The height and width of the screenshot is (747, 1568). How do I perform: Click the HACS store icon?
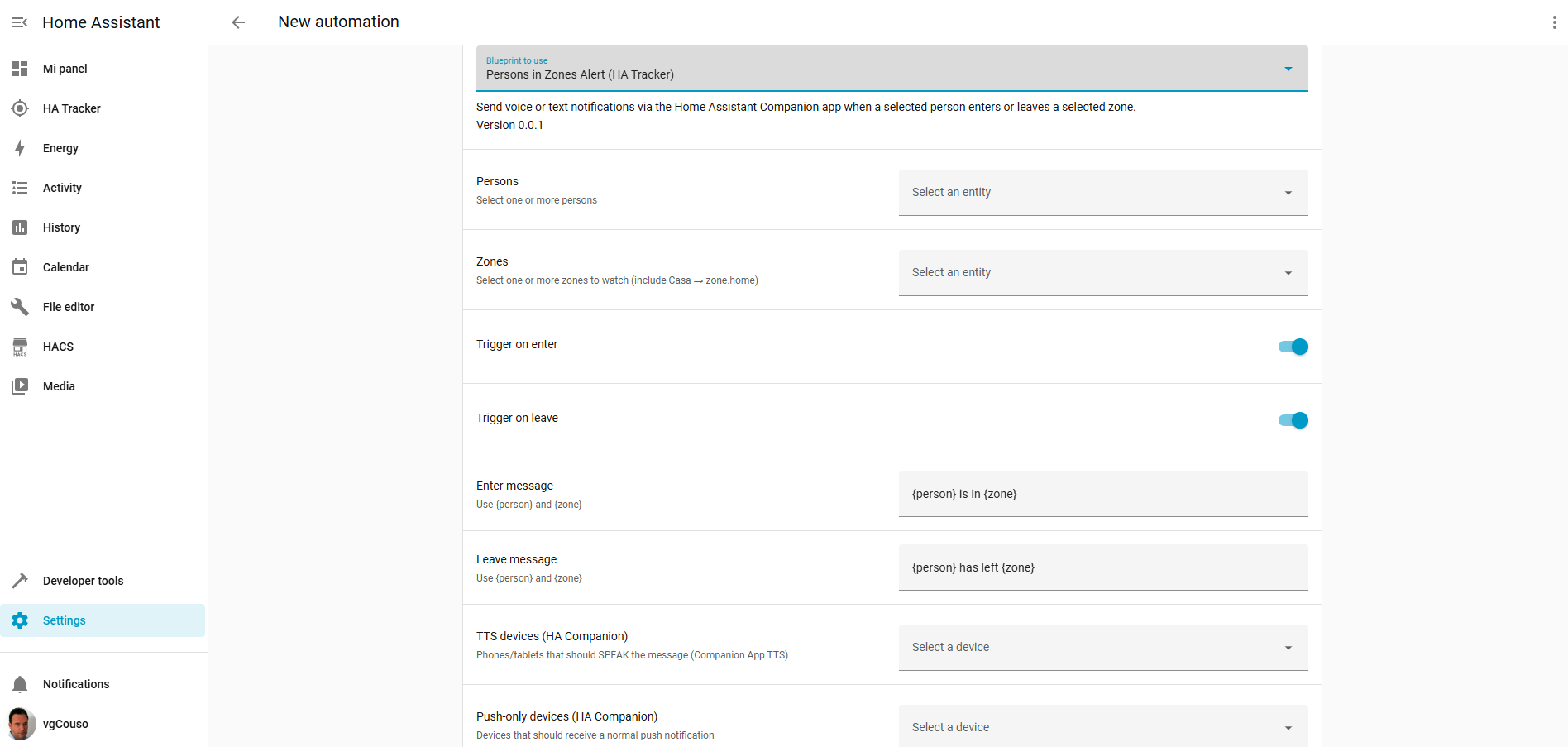click(20, 347)
